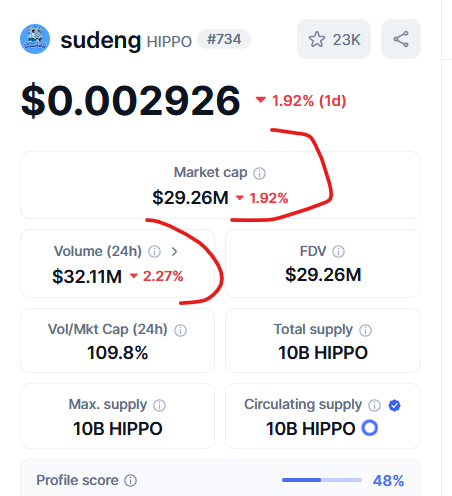This screenshot has width=452, height=496.
Task: Click the 48% profile score value
Action: pos(388,481)
